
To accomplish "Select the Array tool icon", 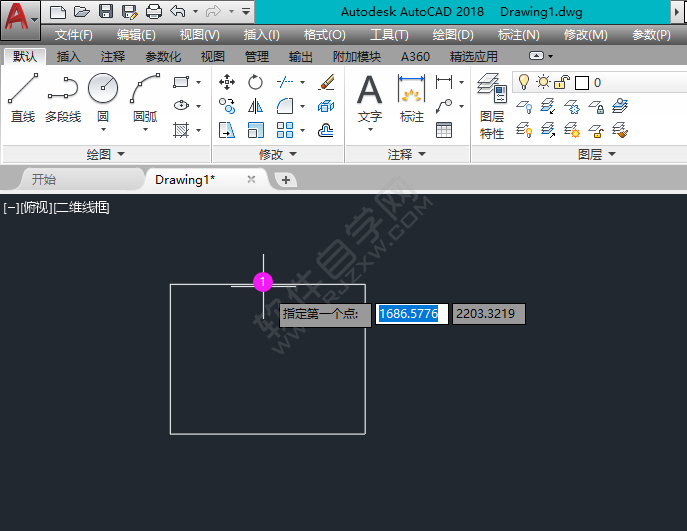I will 285,130.
